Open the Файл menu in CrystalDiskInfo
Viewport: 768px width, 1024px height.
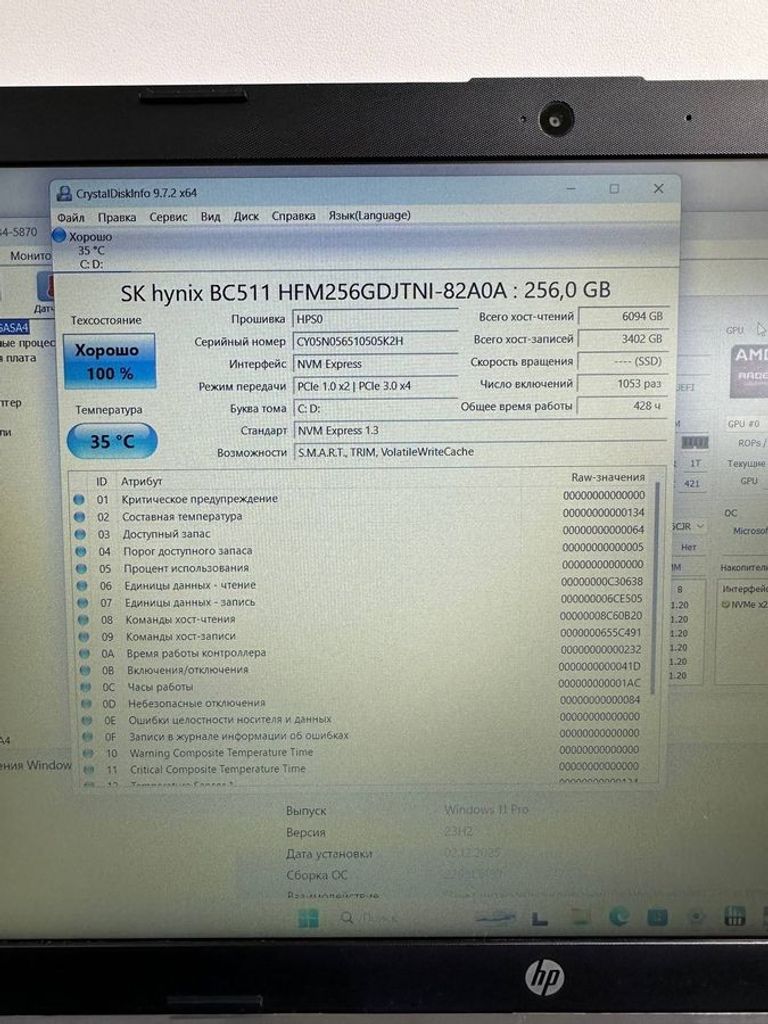tap(71, 217)
